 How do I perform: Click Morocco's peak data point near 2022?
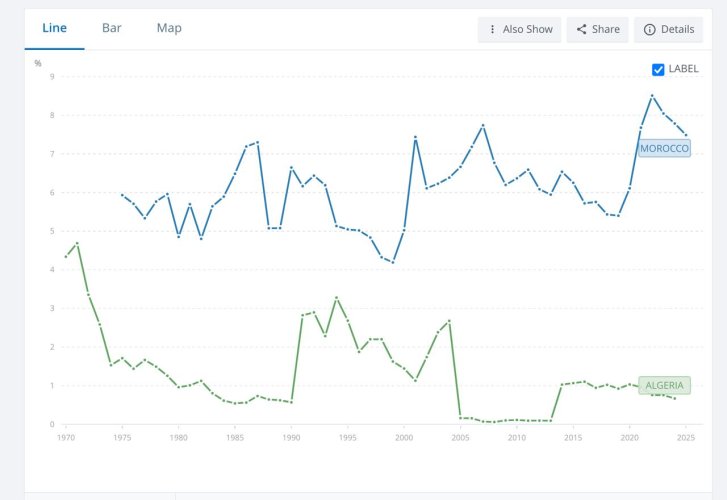pyautogui.click(x=652, y=96)
